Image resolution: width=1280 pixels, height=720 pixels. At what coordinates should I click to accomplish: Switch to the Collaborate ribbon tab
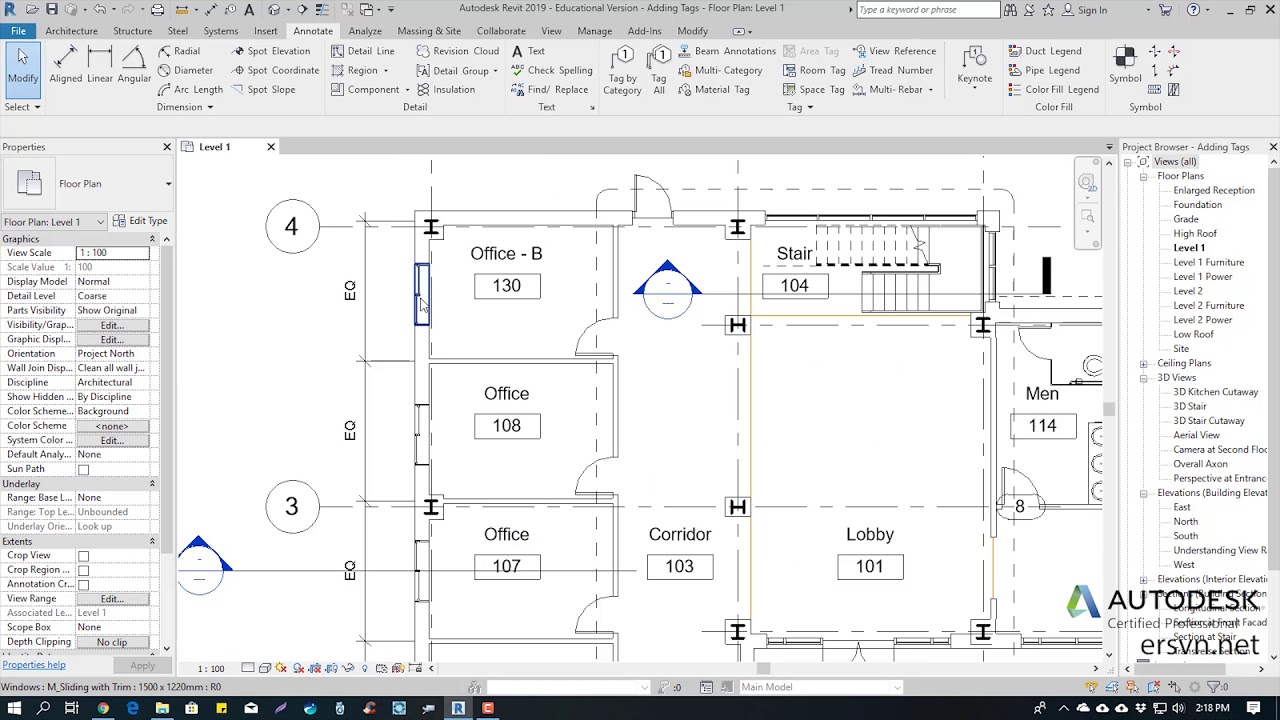point(501,31)
